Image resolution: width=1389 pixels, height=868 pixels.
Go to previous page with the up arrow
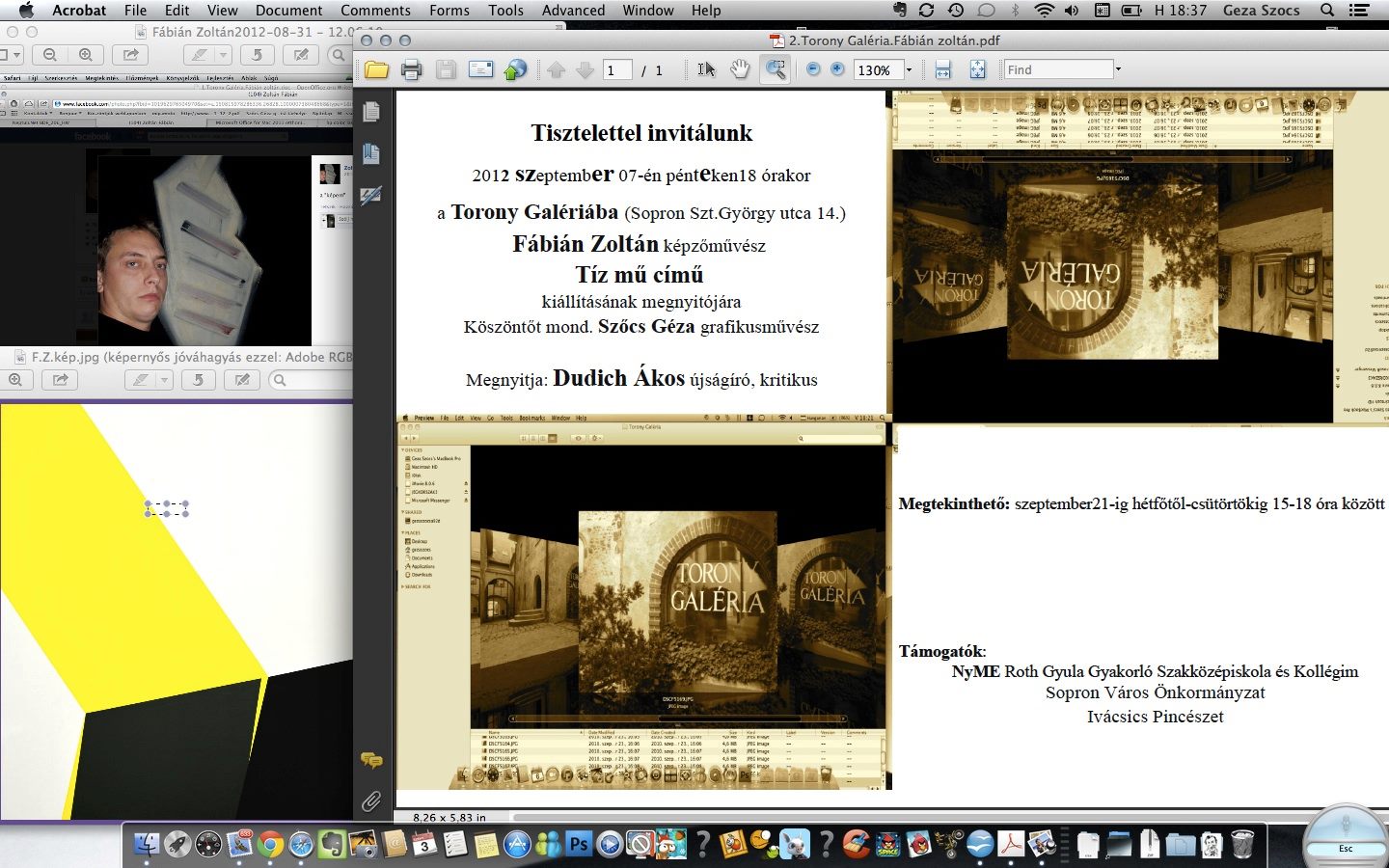pyautogui.click(x=557, y=69)
